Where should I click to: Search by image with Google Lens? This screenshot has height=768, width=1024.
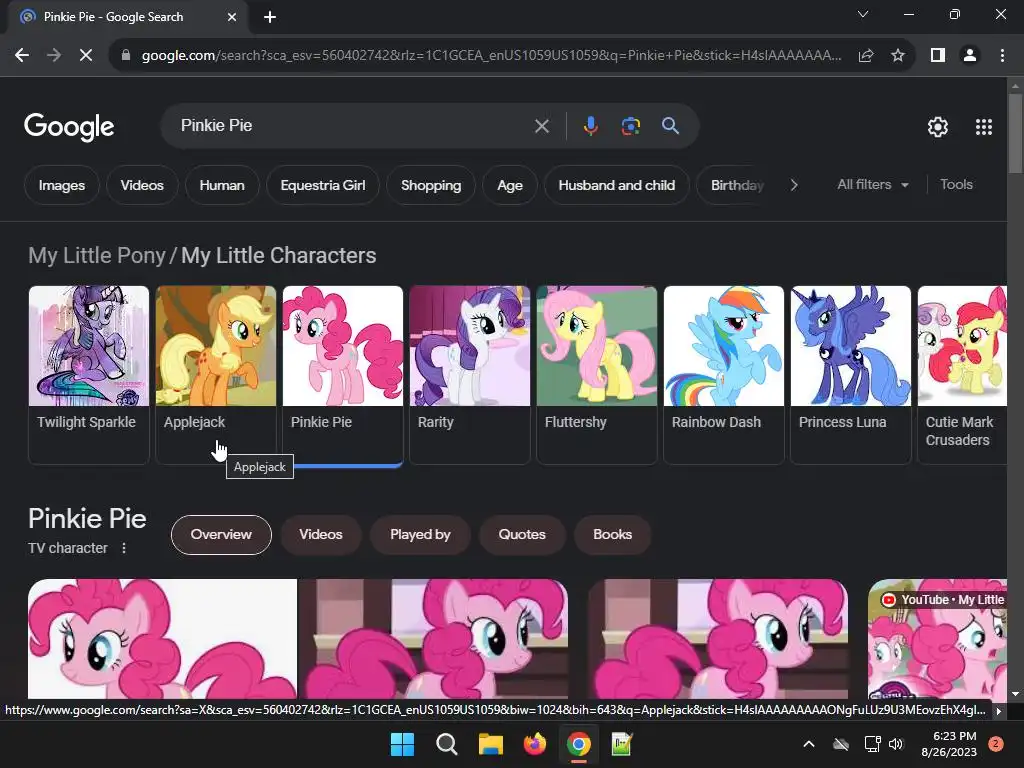[x=630, y=126]
